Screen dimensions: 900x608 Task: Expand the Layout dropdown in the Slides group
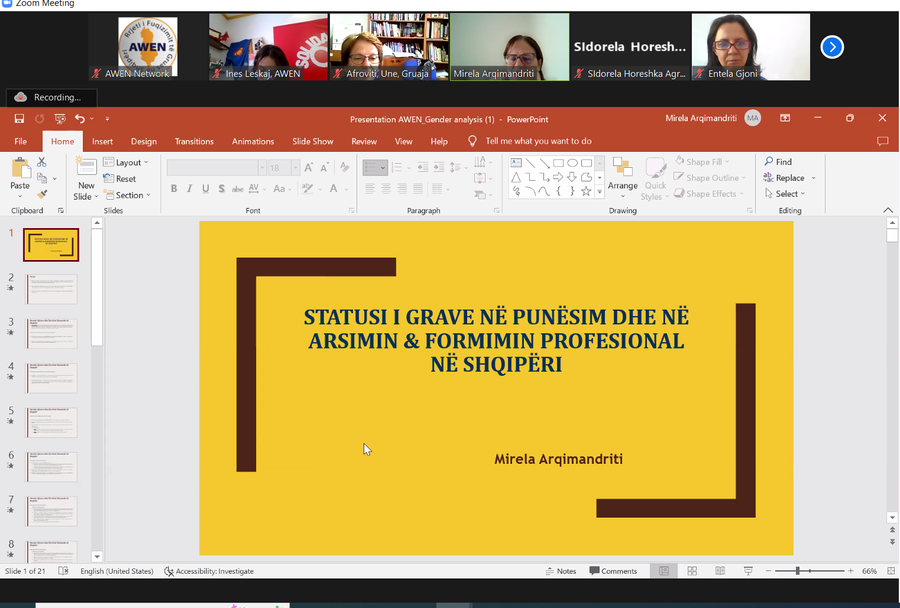[x=128, y=162]
